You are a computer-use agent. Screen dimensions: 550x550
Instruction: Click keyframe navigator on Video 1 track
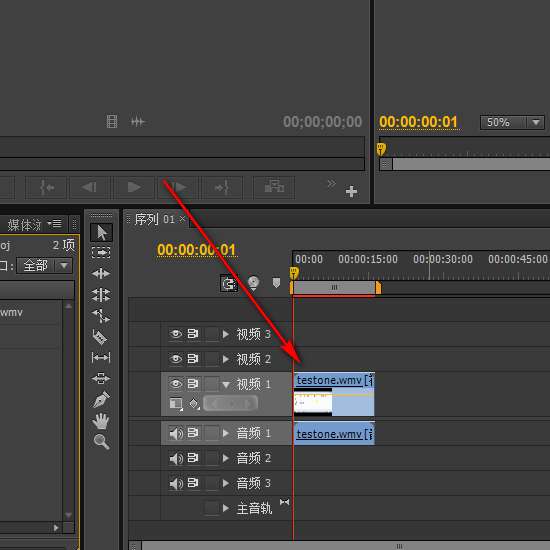230,403
